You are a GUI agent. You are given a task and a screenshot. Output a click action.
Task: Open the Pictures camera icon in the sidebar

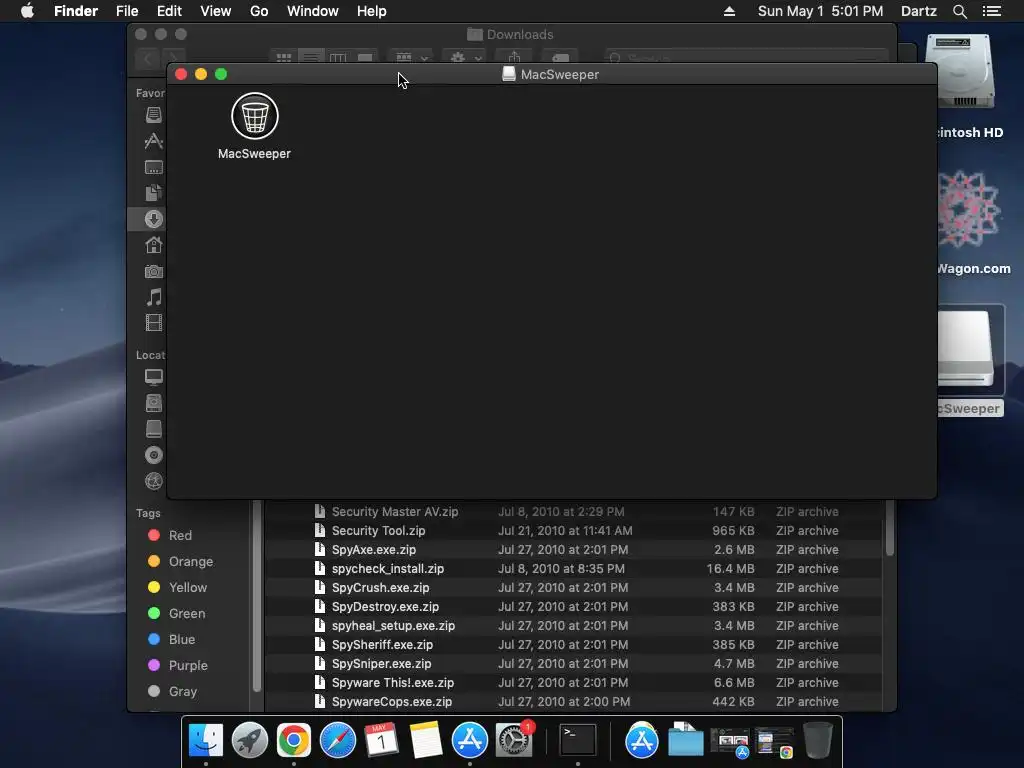[x=153, y=271]
